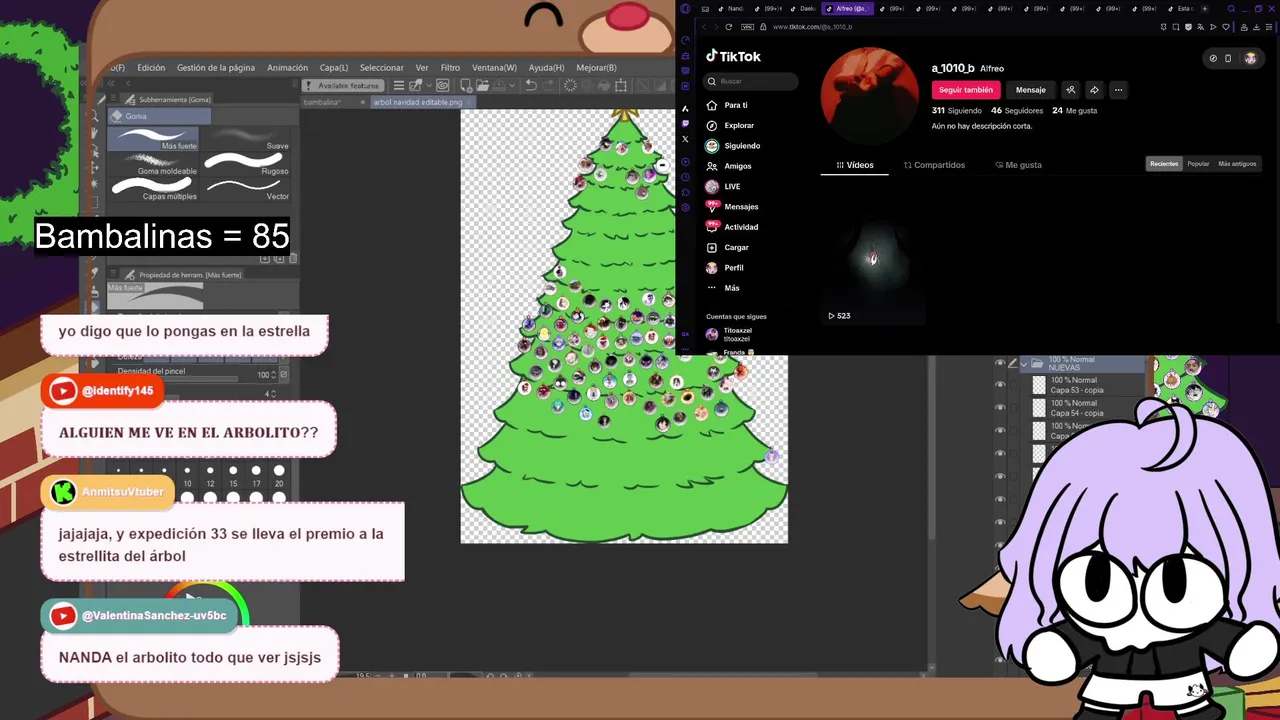Open the Filtro menu
Viewport: 1280px width, 720px height.
coord(450,68)
